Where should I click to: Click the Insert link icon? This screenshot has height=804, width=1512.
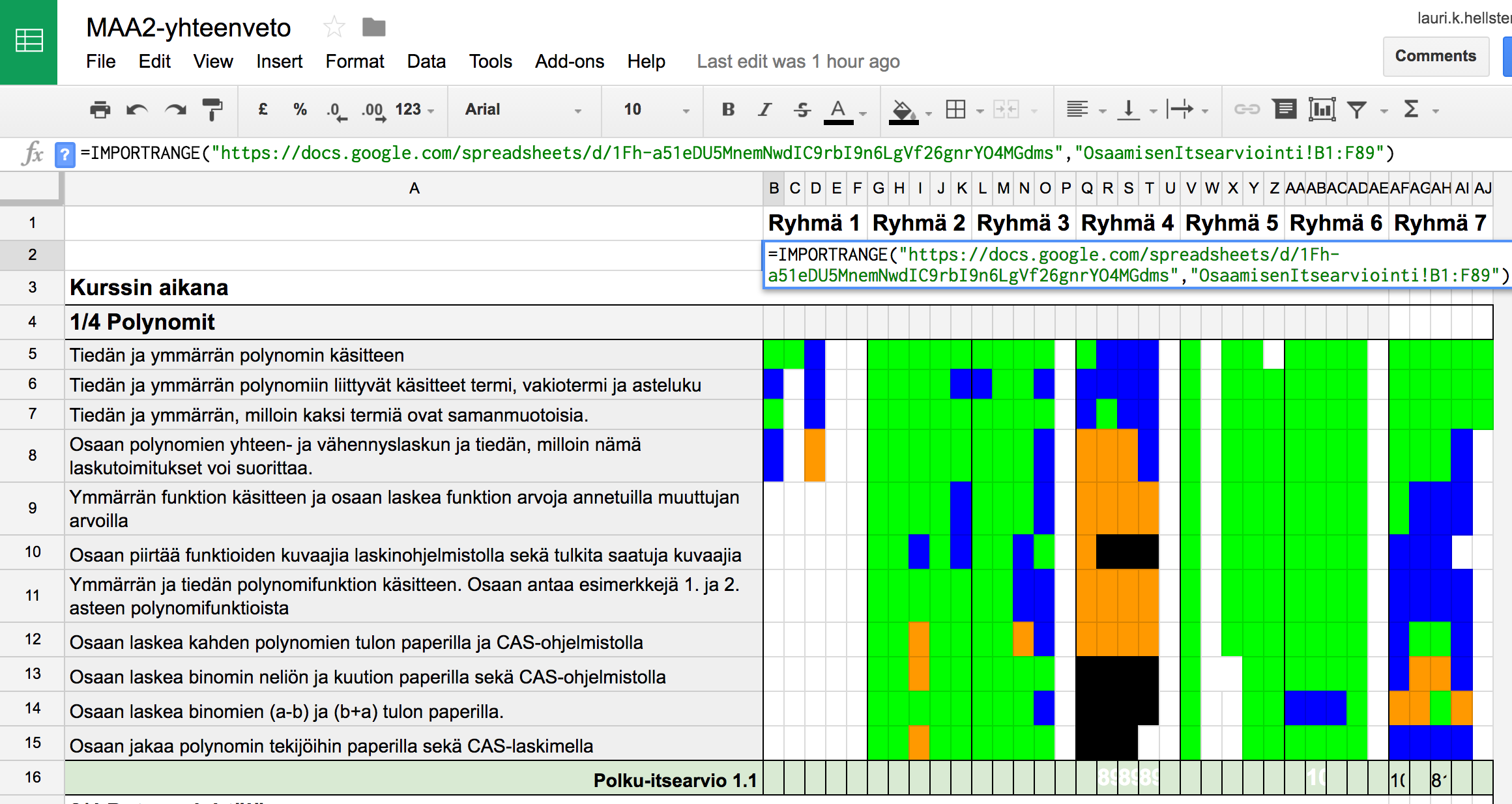[x=1247, y=109]
